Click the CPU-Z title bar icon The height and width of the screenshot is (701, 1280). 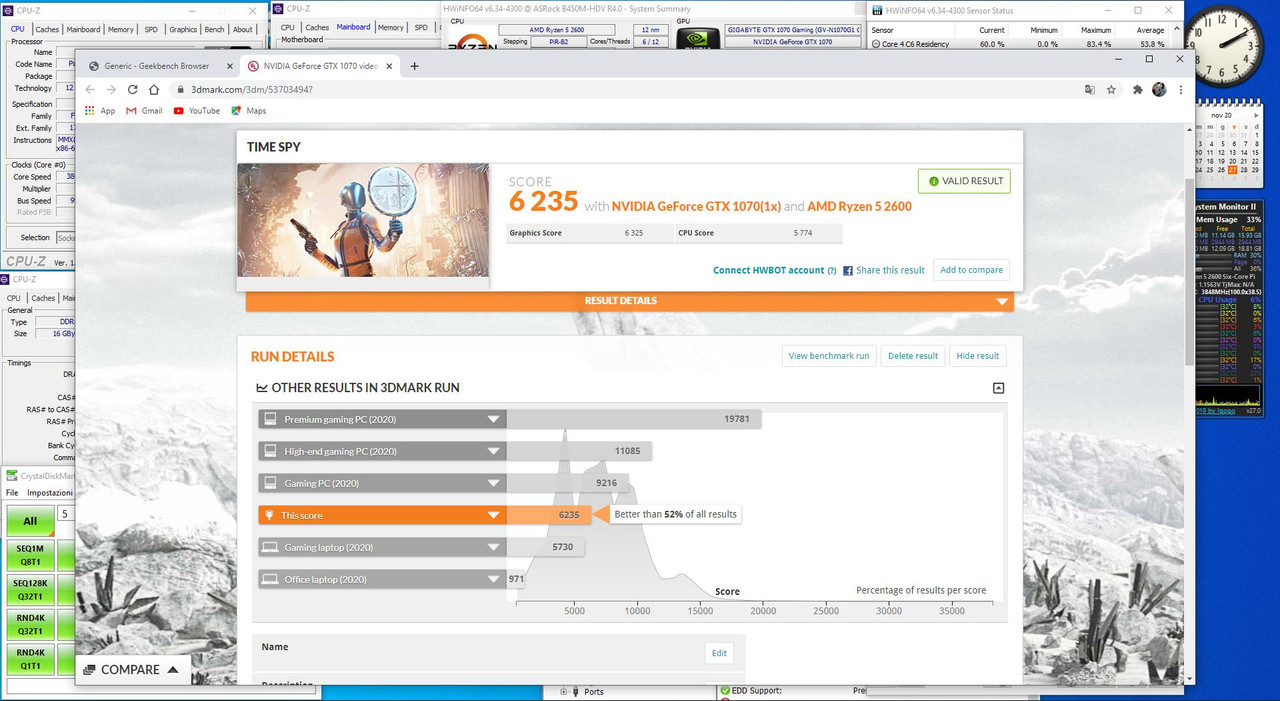(x=8, y=10)
